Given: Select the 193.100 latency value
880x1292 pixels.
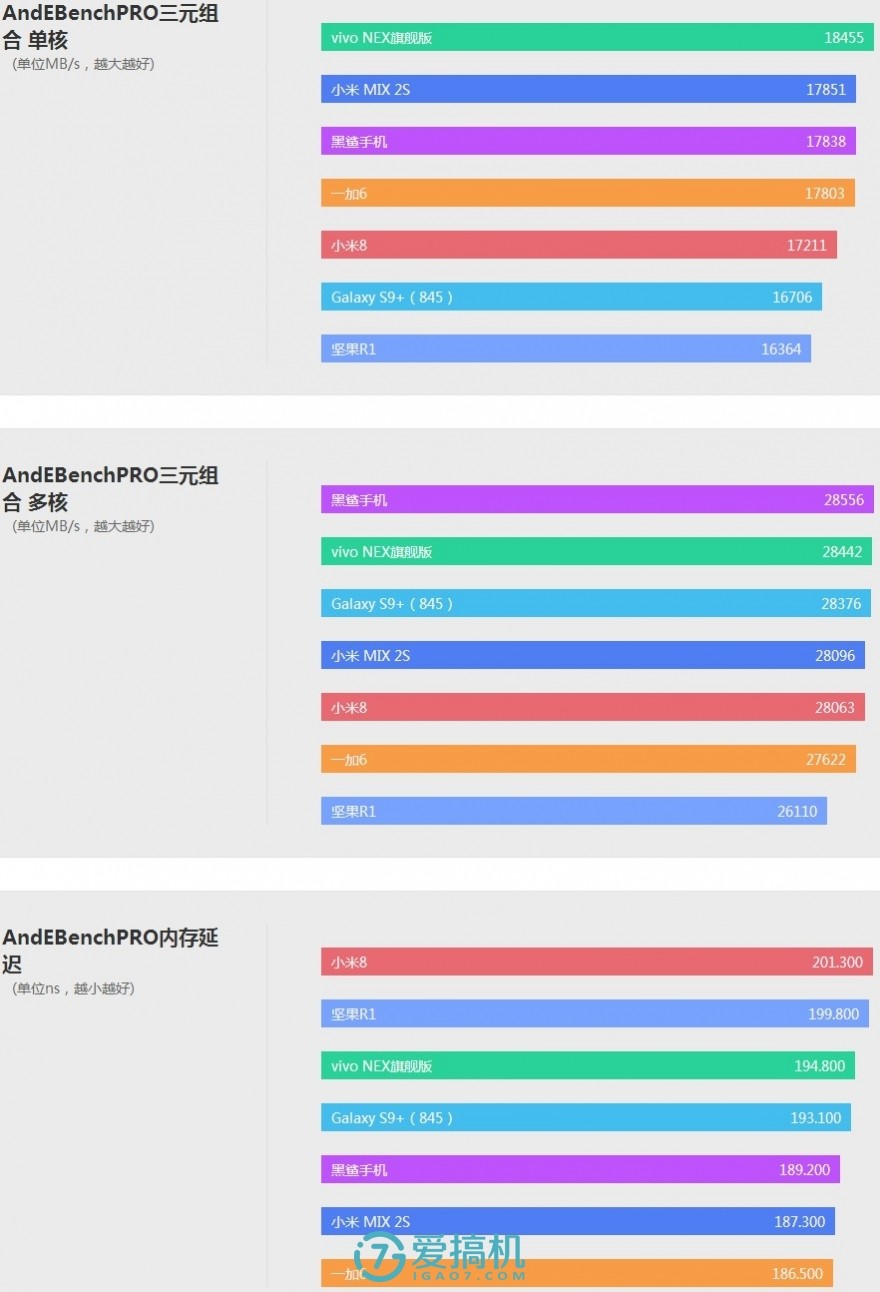Looking at the screenshot, I should coord(816,1118).
